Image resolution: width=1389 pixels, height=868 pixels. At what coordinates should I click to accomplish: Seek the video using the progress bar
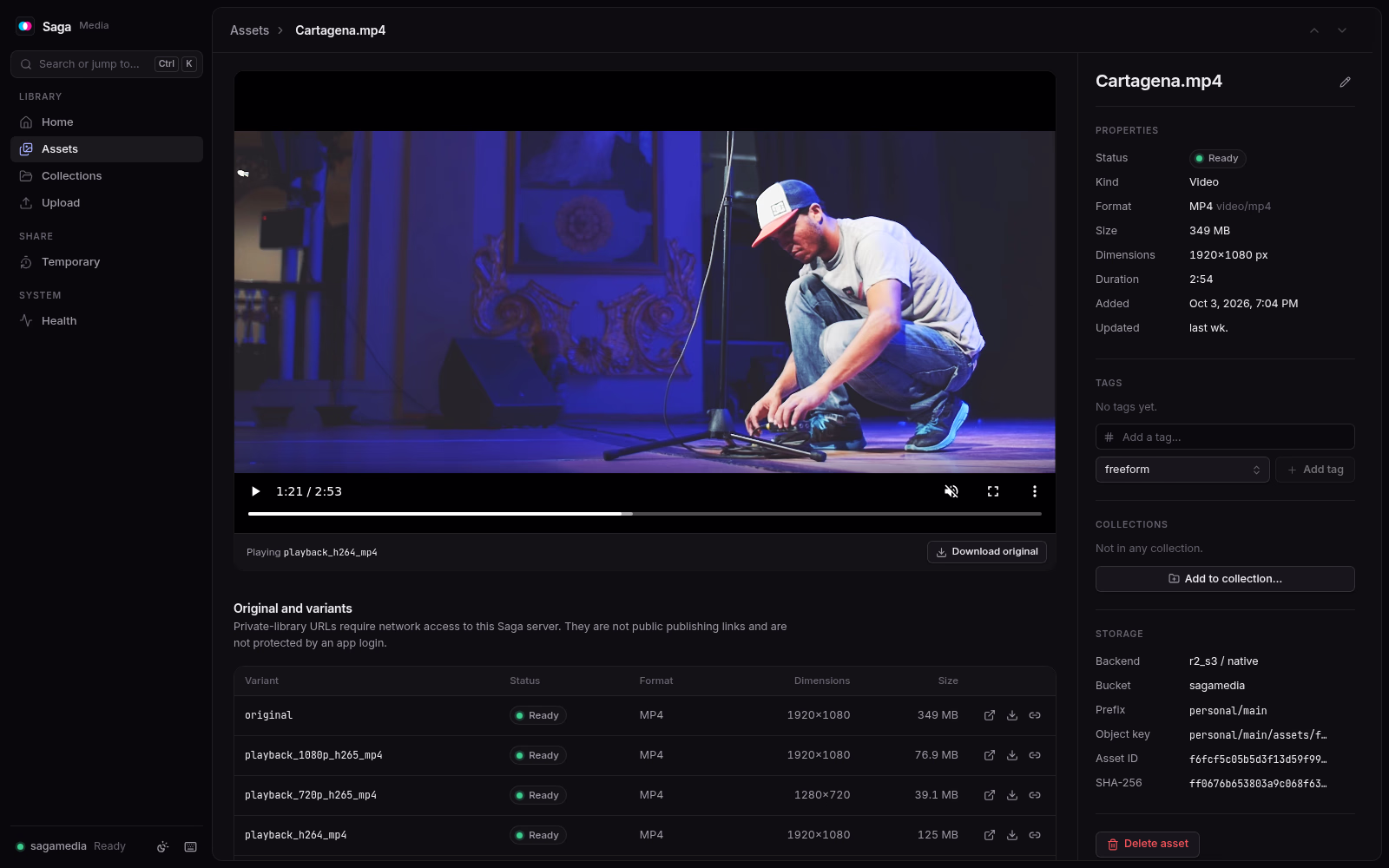pyautogui.click(x=645, y=514)
